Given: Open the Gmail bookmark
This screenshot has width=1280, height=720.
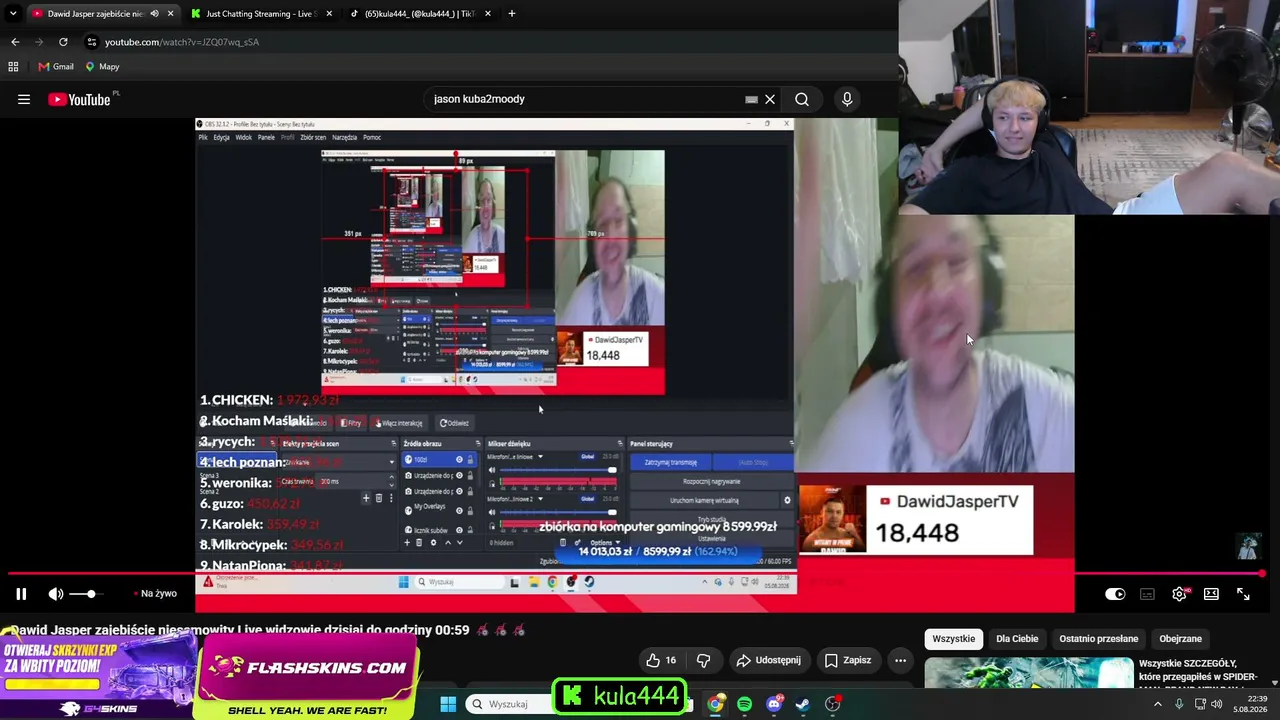Looking at the screenshot, I should click(x=56, y=67).
